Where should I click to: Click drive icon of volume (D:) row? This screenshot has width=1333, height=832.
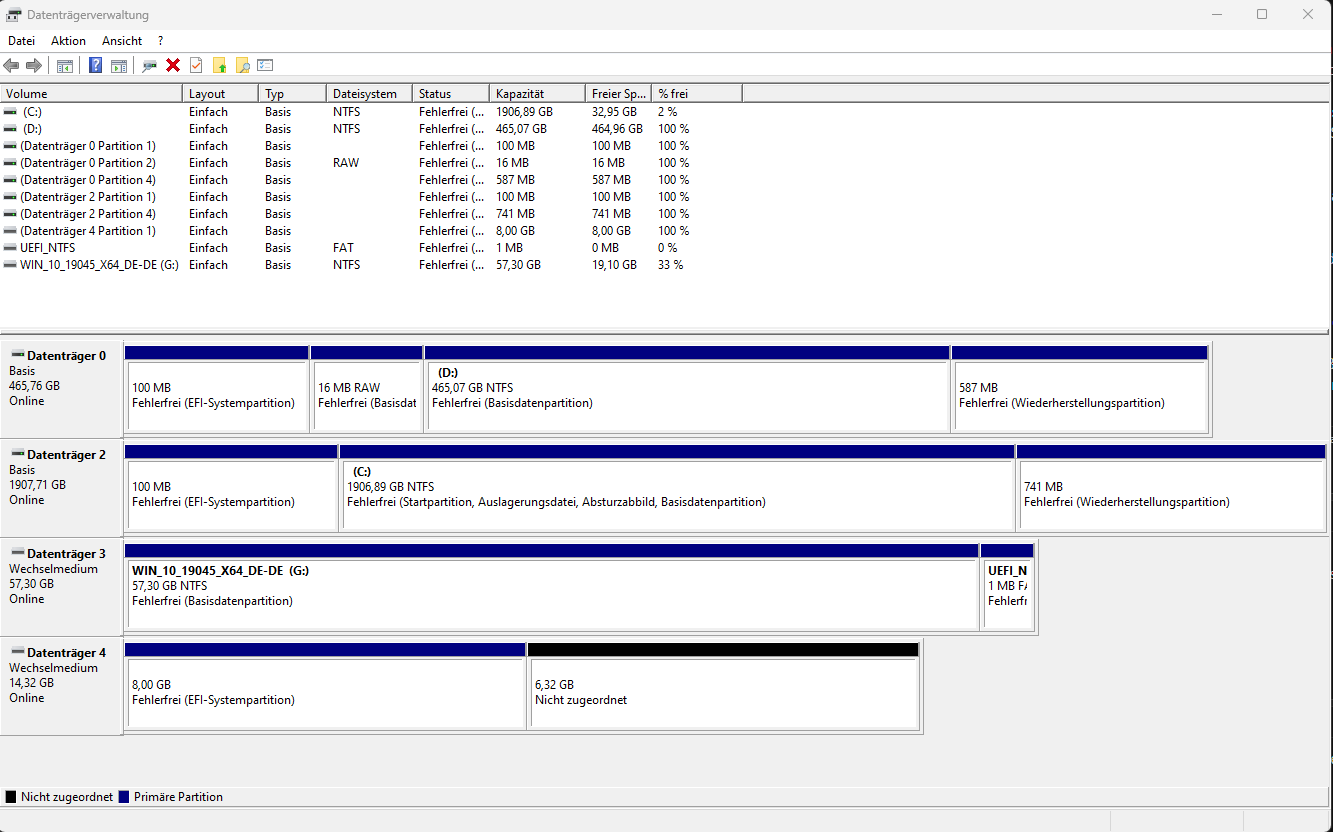[x=10, y=129]
